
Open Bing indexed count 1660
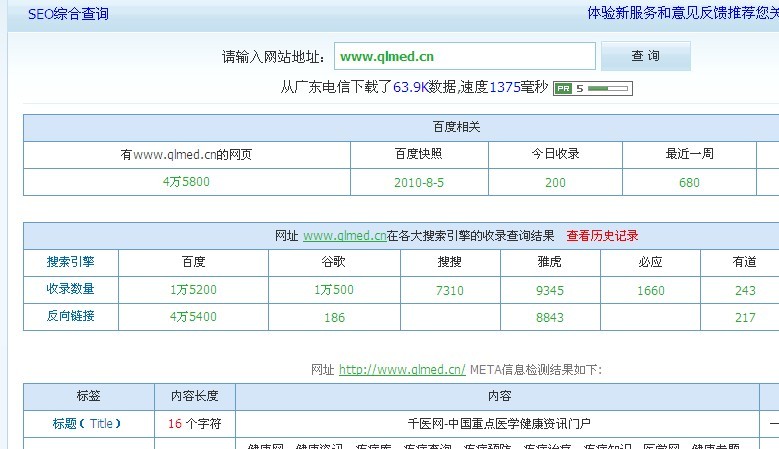click(x=650, y=291)
